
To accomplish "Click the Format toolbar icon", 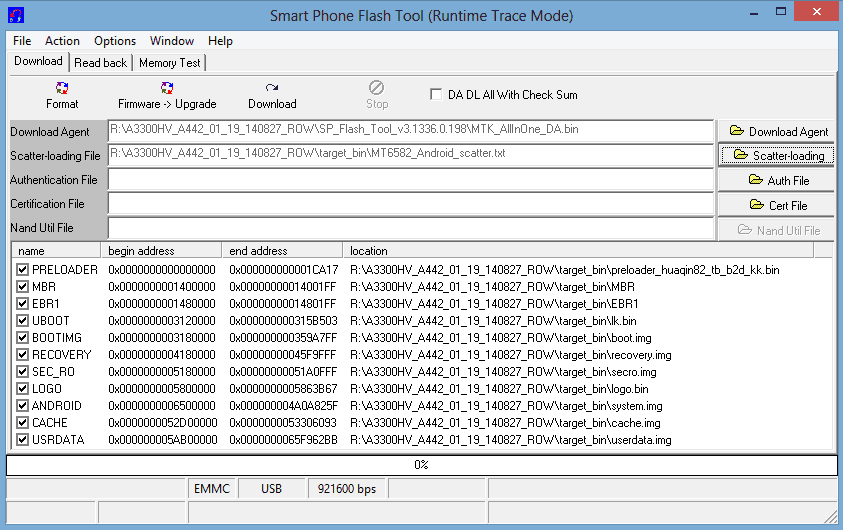I will [x=62, y=88].
